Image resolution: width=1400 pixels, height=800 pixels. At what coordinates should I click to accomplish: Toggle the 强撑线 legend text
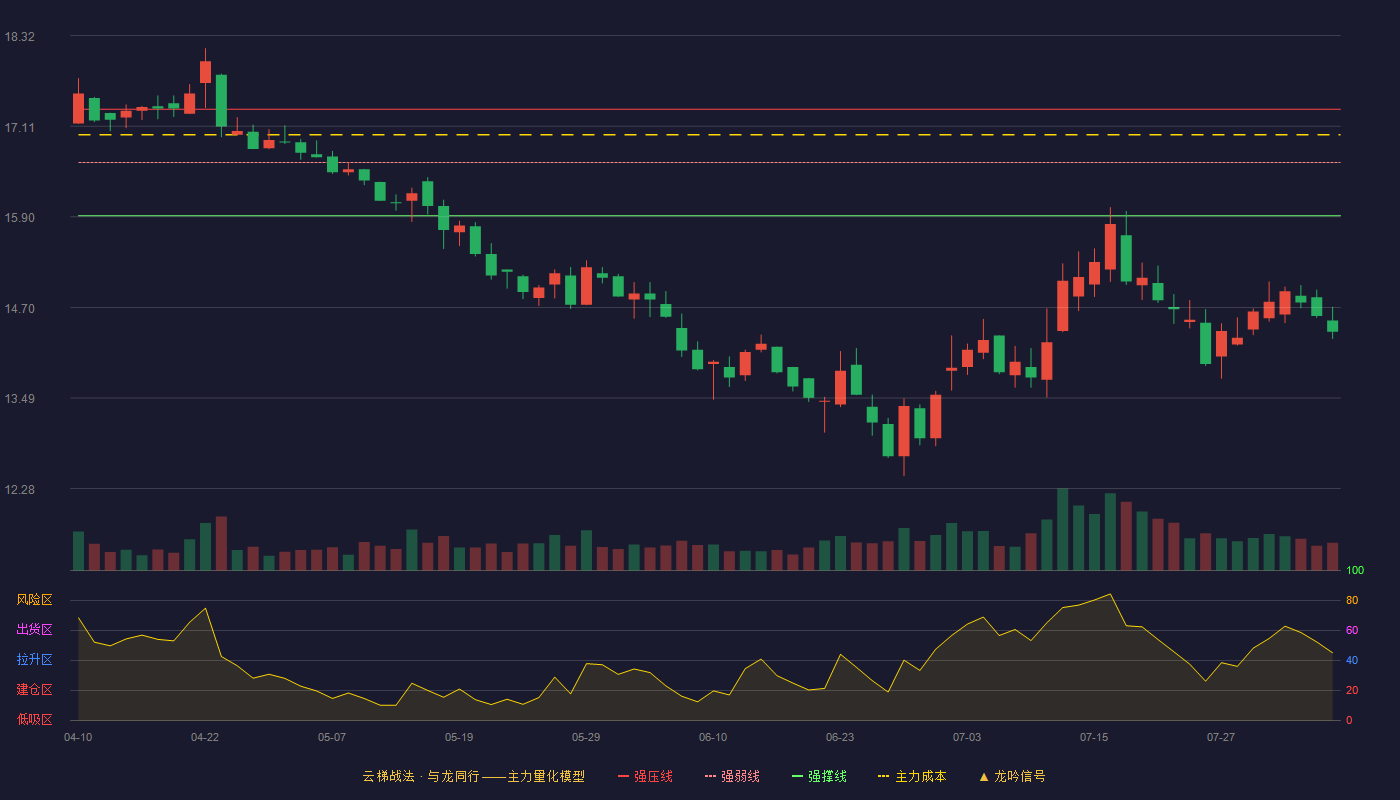point(827,776)
